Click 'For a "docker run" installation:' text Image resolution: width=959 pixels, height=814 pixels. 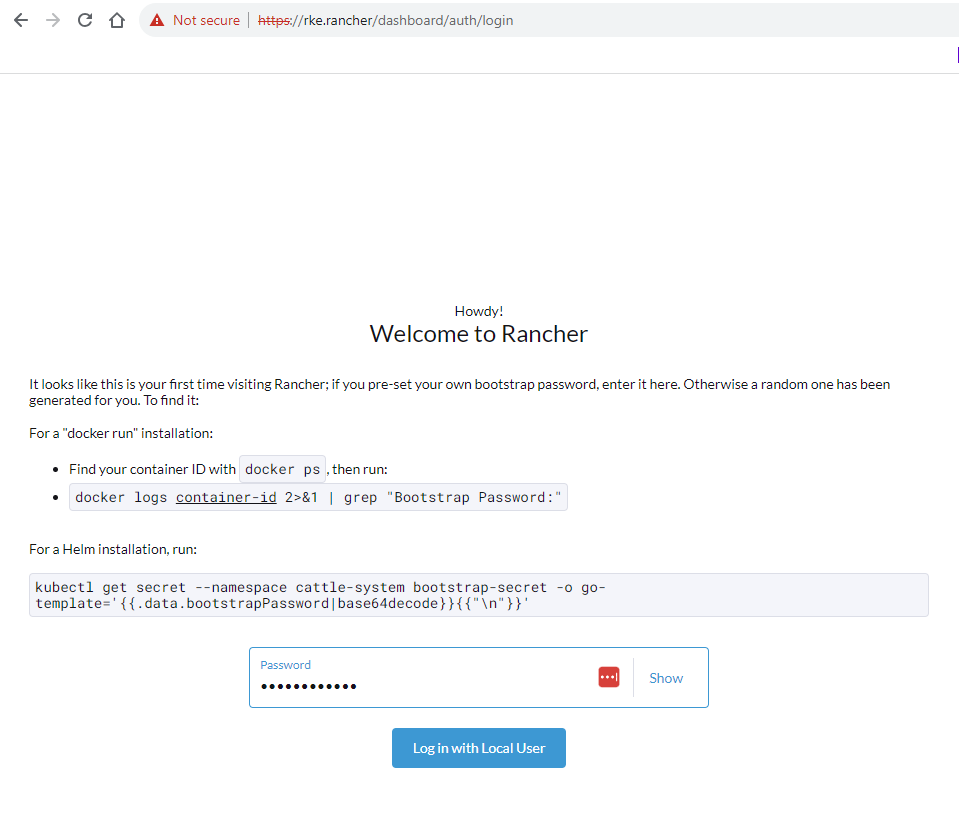(121, 433)
